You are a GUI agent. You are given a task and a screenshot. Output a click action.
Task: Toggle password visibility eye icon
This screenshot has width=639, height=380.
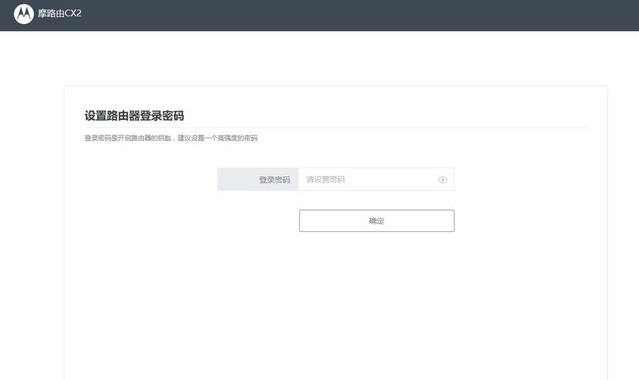coord(443,179)
